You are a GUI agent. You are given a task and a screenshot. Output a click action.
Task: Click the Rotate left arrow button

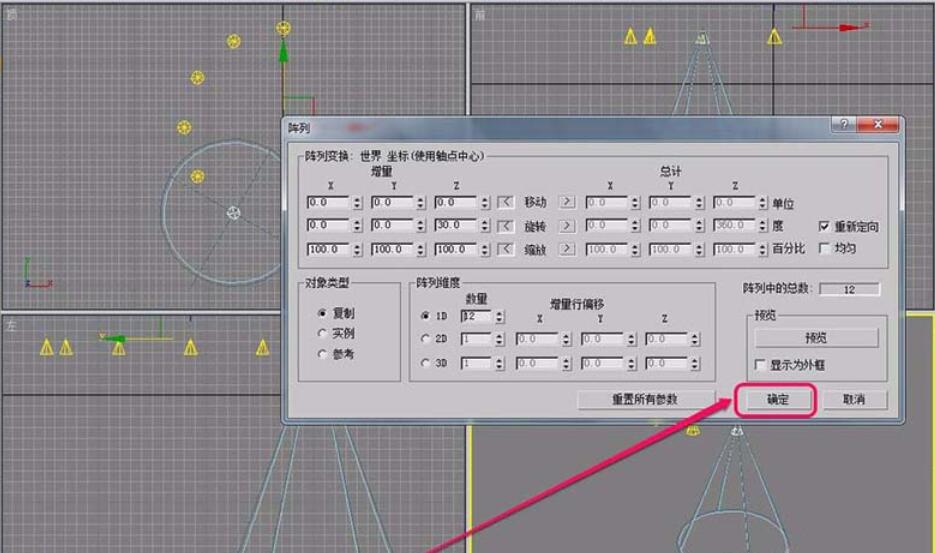[505, 225]
